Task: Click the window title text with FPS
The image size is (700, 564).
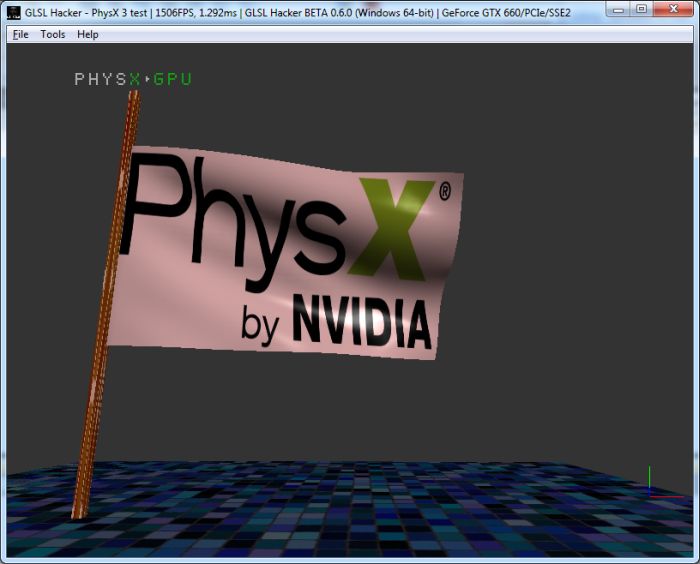Action: pyautogui.click(x=298, y=13)
